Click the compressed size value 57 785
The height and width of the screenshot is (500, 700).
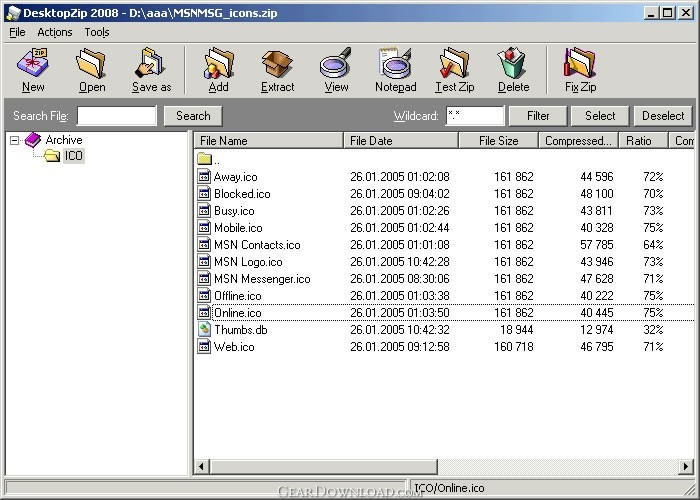pyautogui.click(x=597, y=245)
